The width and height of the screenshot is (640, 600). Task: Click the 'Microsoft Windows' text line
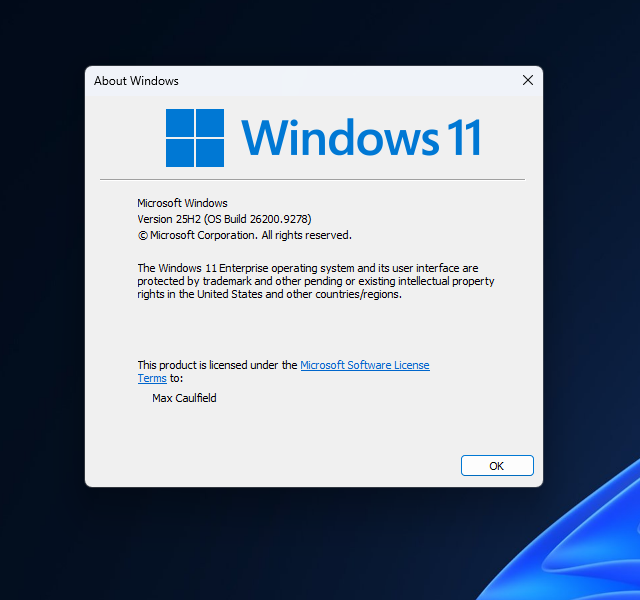[x=182, y=203]
